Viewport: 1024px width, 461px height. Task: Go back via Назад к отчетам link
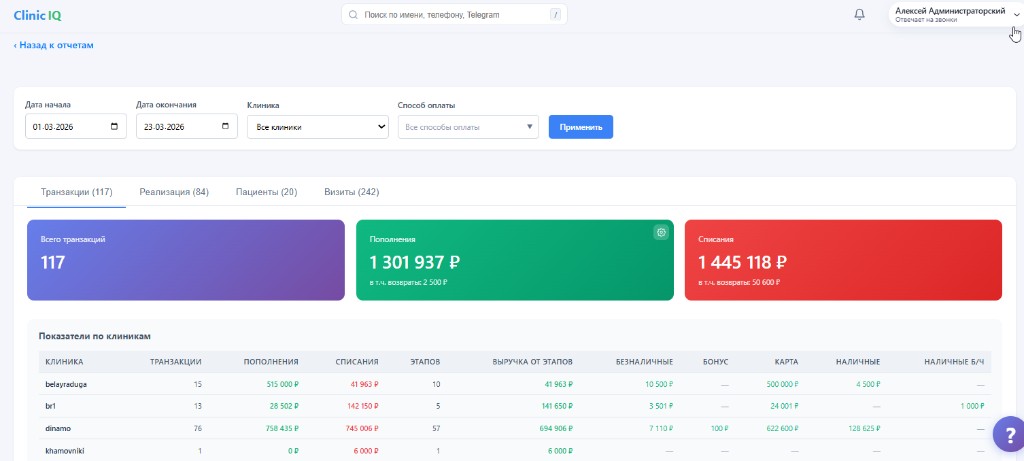[x=54, y=45]
